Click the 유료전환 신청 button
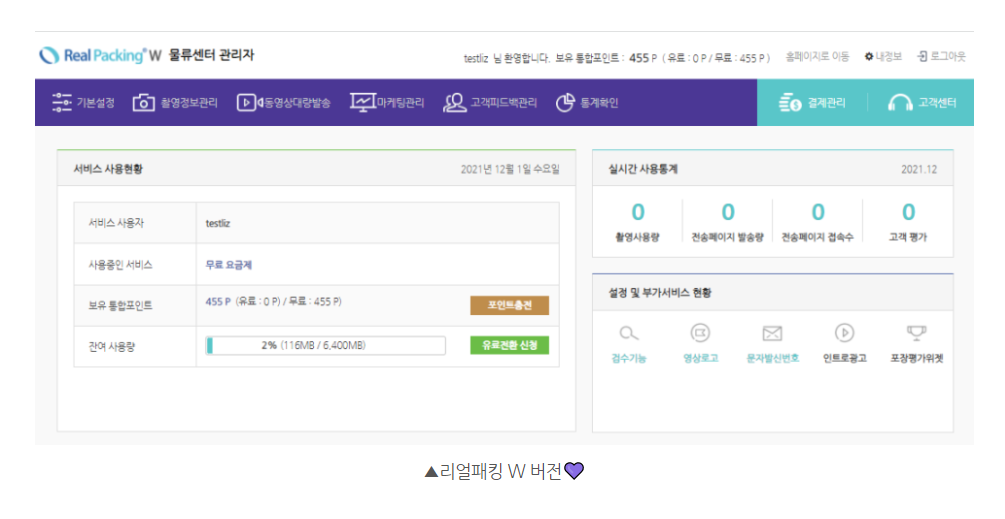This screenshot has width=1005, height=519. [x=510, y=345]
